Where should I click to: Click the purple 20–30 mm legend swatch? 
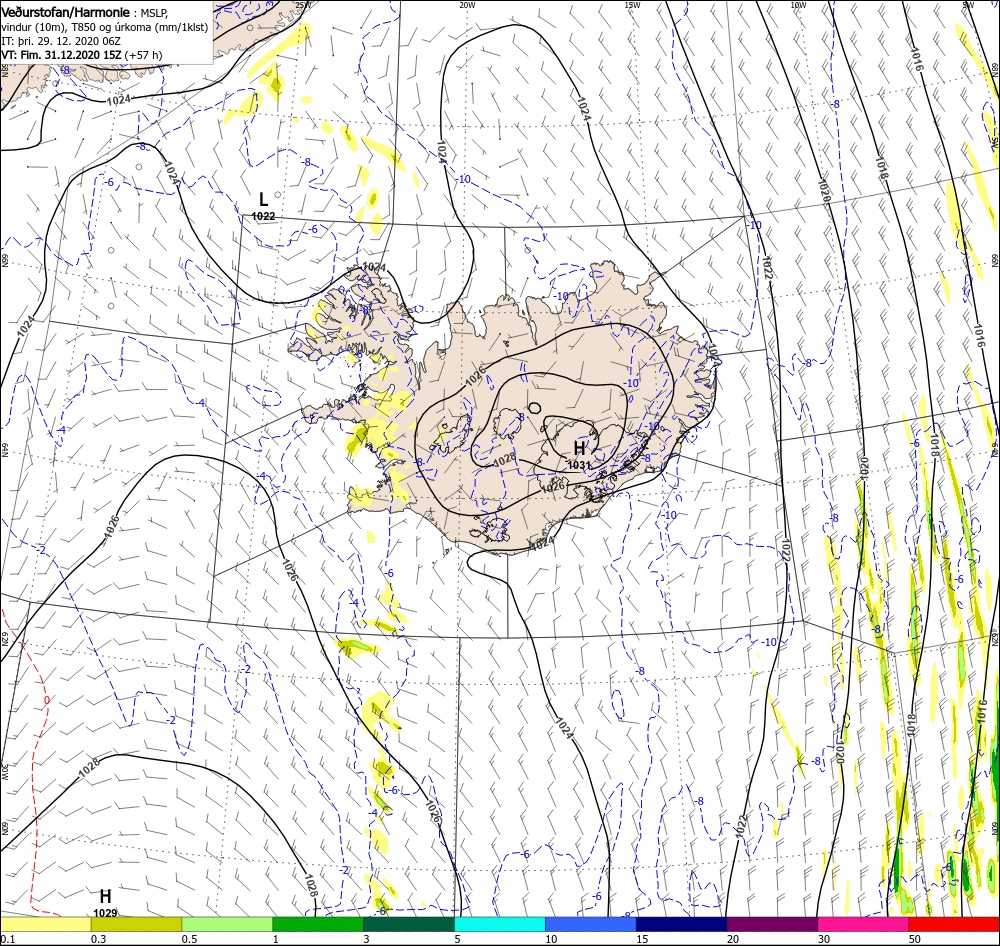pos(772,924)
